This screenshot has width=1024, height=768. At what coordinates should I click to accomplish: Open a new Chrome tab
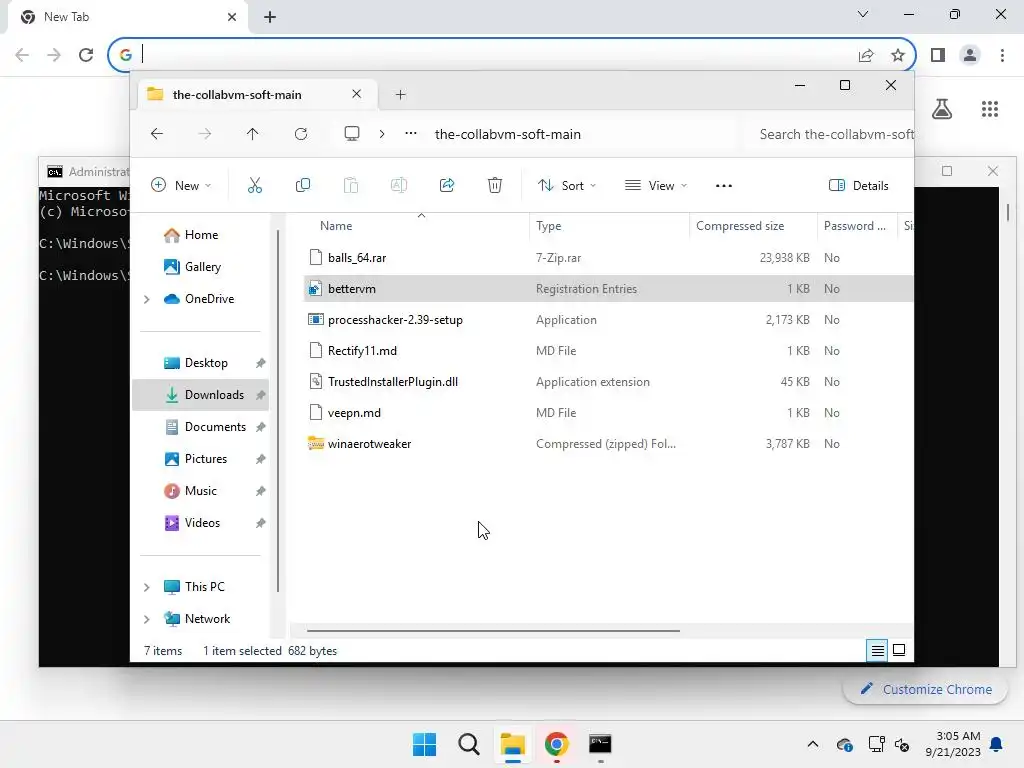tap(270, 17)
